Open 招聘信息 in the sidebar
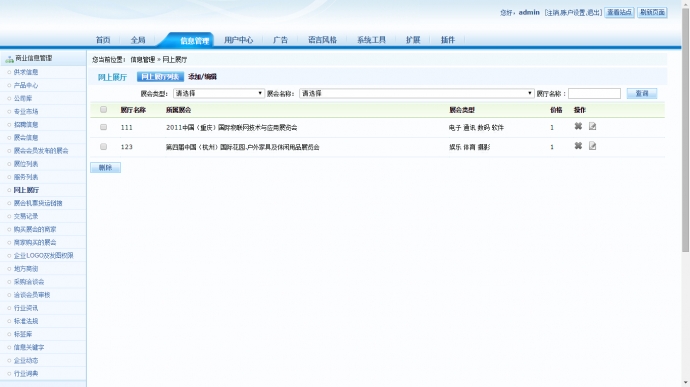The width and height of the screenshot is (690, 387). pos(26,125)
